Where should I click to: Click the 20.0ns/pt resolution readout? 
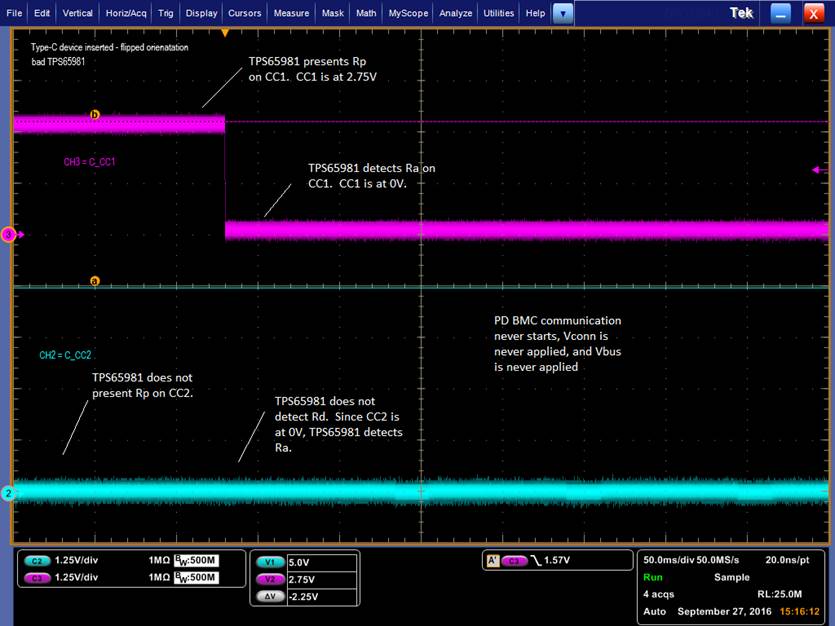tap(787, 560)
